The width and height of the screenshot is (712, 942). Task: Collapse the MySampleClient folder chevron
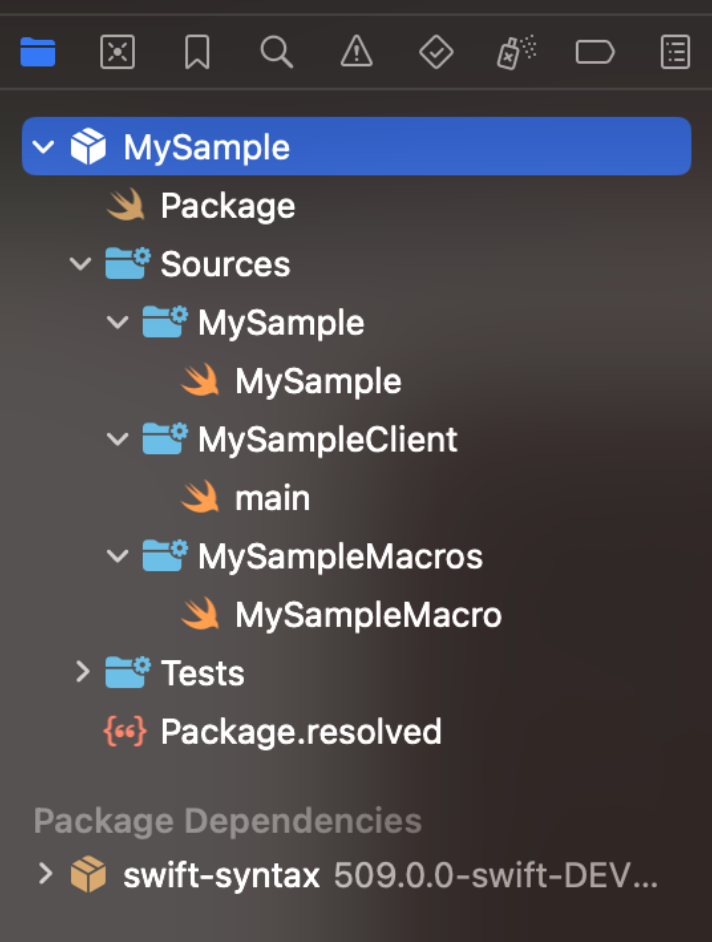pos(118,439)
